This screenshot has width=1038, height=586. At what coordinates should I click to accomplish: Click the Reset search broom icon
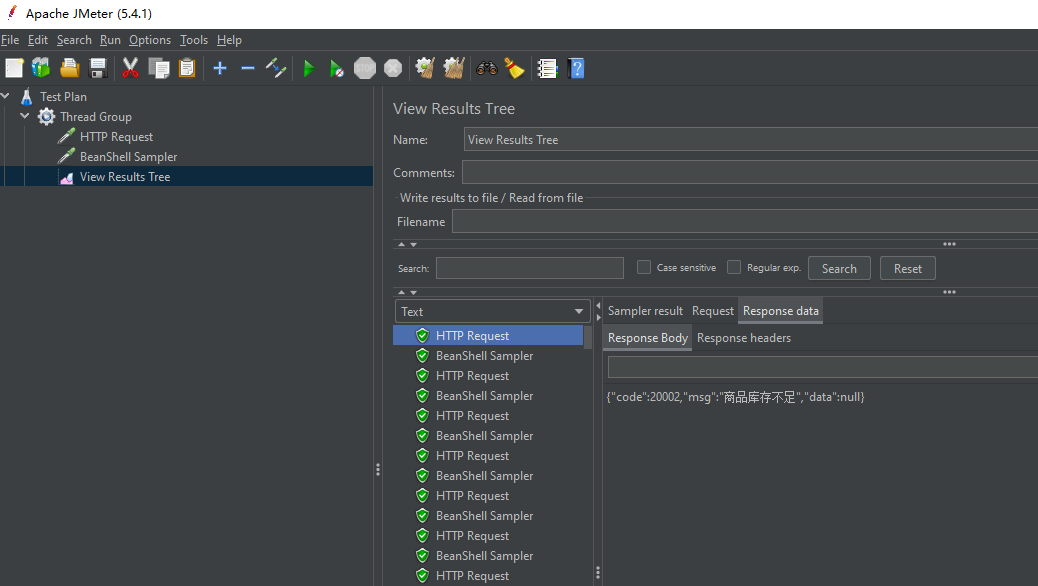coord(514,68)
